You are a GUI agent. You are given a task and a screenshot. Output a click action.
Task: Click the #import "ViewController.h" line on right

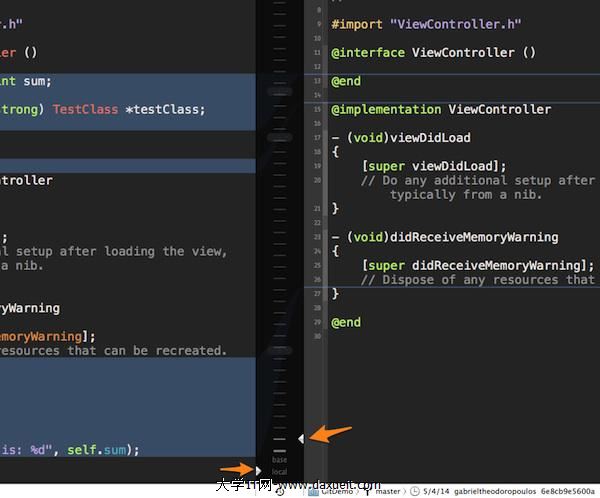[426, 24]
